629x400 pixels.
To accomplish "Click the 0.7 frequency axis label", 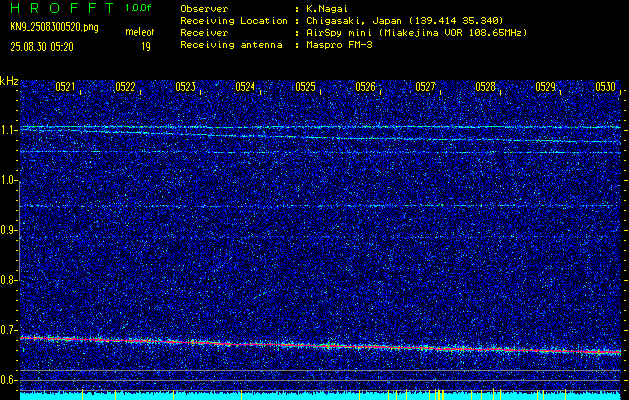I will pos(8,330).
